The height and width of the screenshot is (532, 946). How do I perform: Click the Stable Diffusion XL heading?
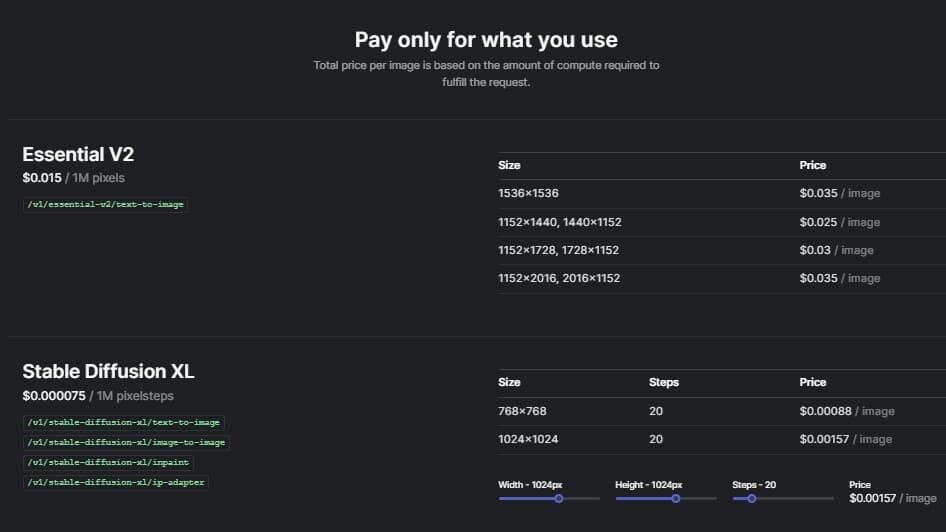[x=108, y=372]
